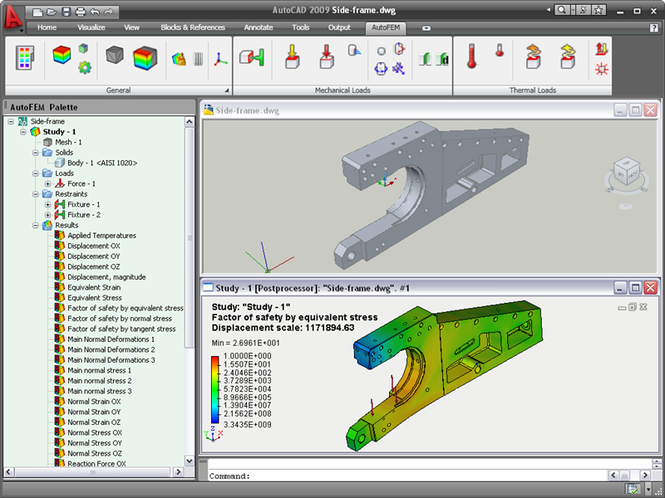This screenshot has width=665, height=498.
Task: Collapse the Solids folder
Action: pyautogui.click(x=36, y=153)
